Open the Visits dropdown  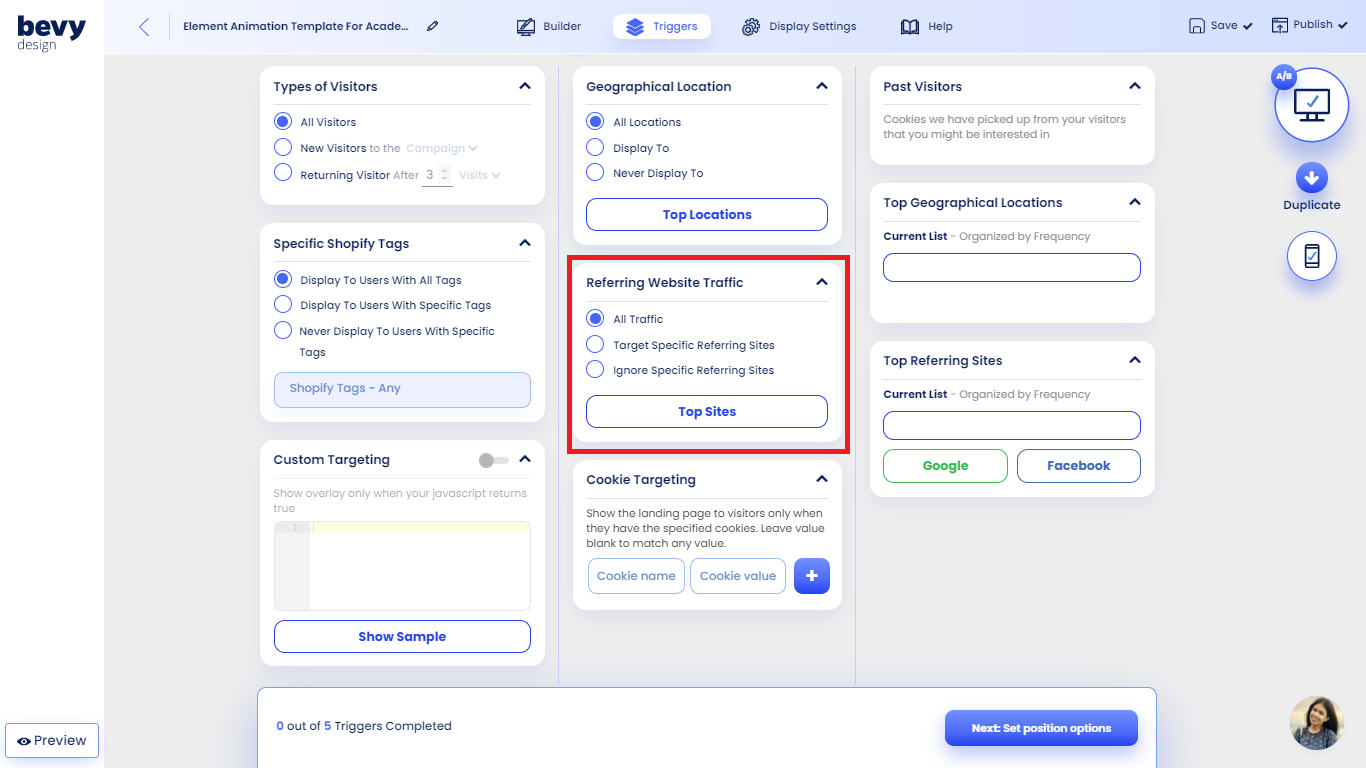click(479, 174)
